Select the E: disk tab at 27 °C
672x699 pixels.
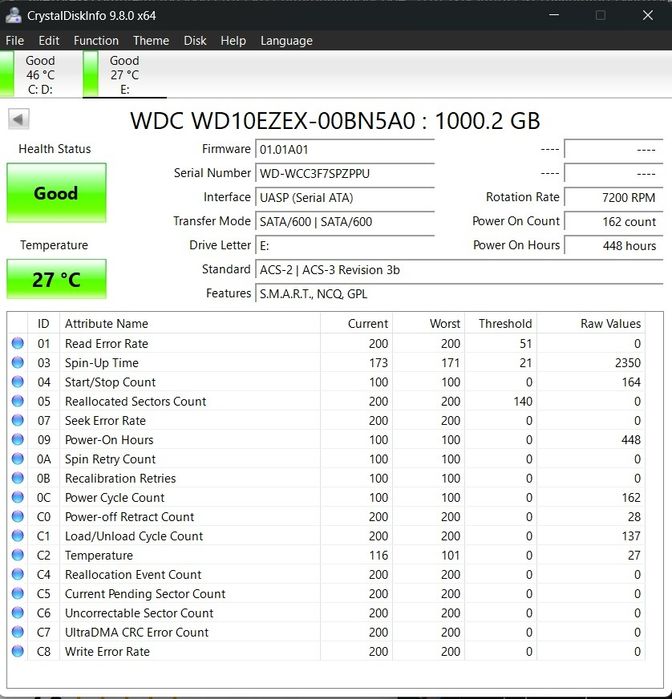(124, 74)
